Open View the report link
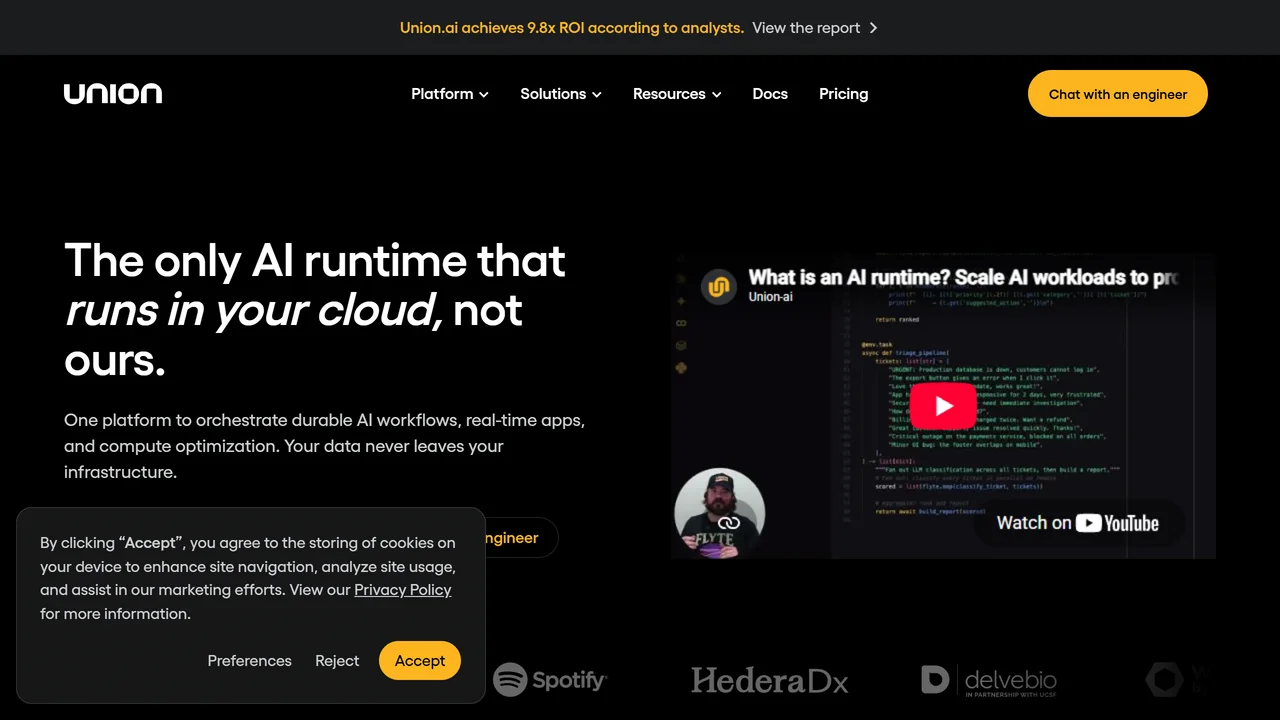1280x720 pixels. tap(806, 28)
